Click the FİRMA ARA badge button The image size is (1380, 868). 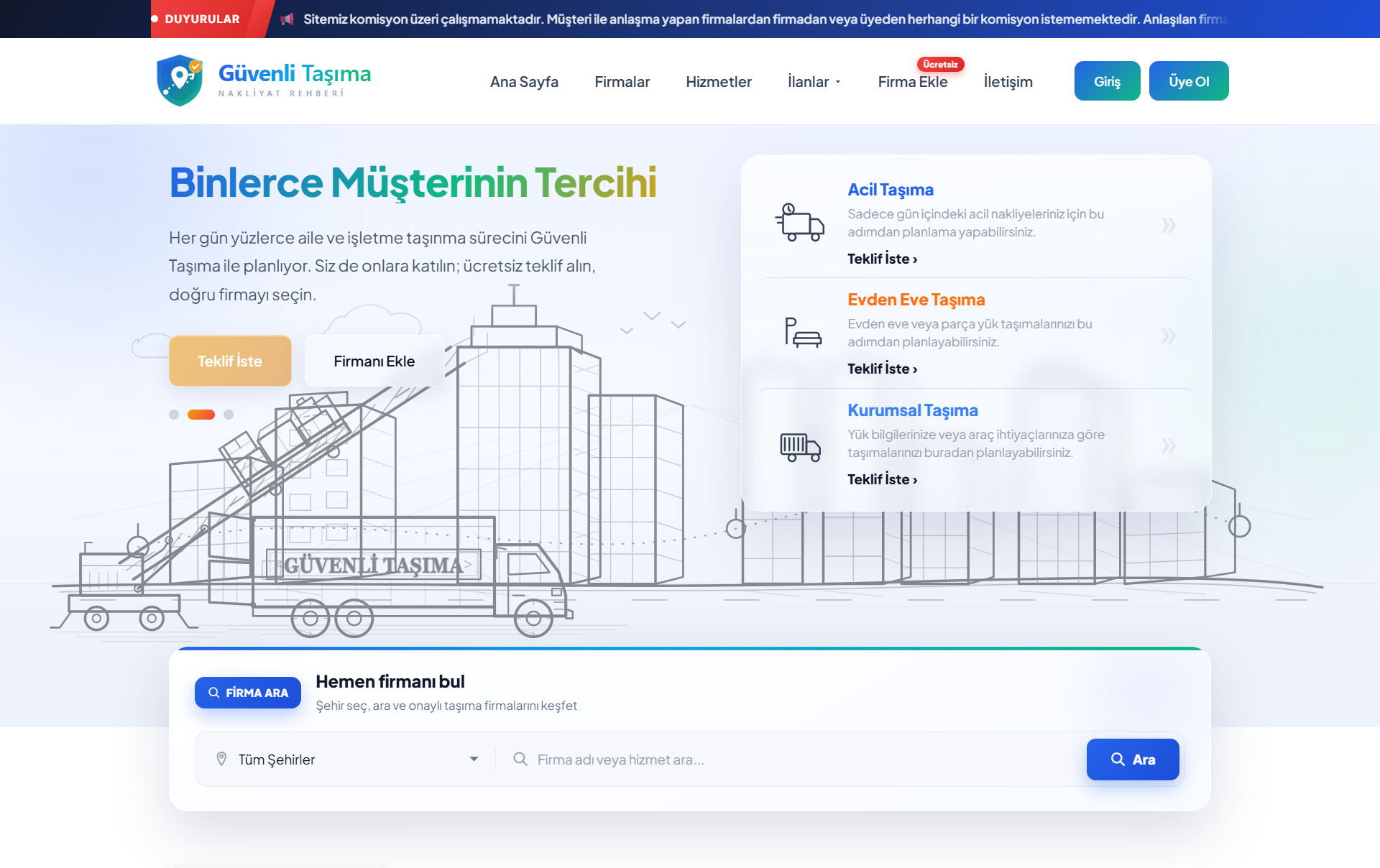pyautogui.click(x=248, y=693)
